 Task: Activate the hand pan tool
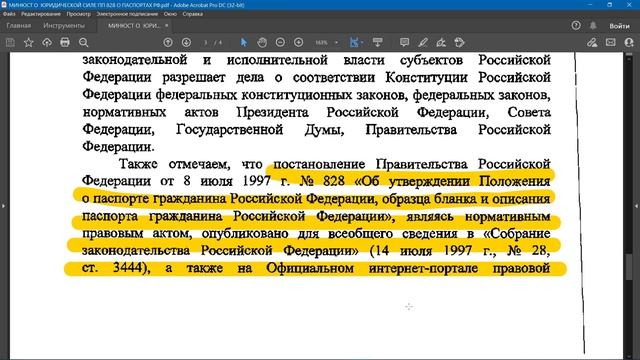point(262,42)
